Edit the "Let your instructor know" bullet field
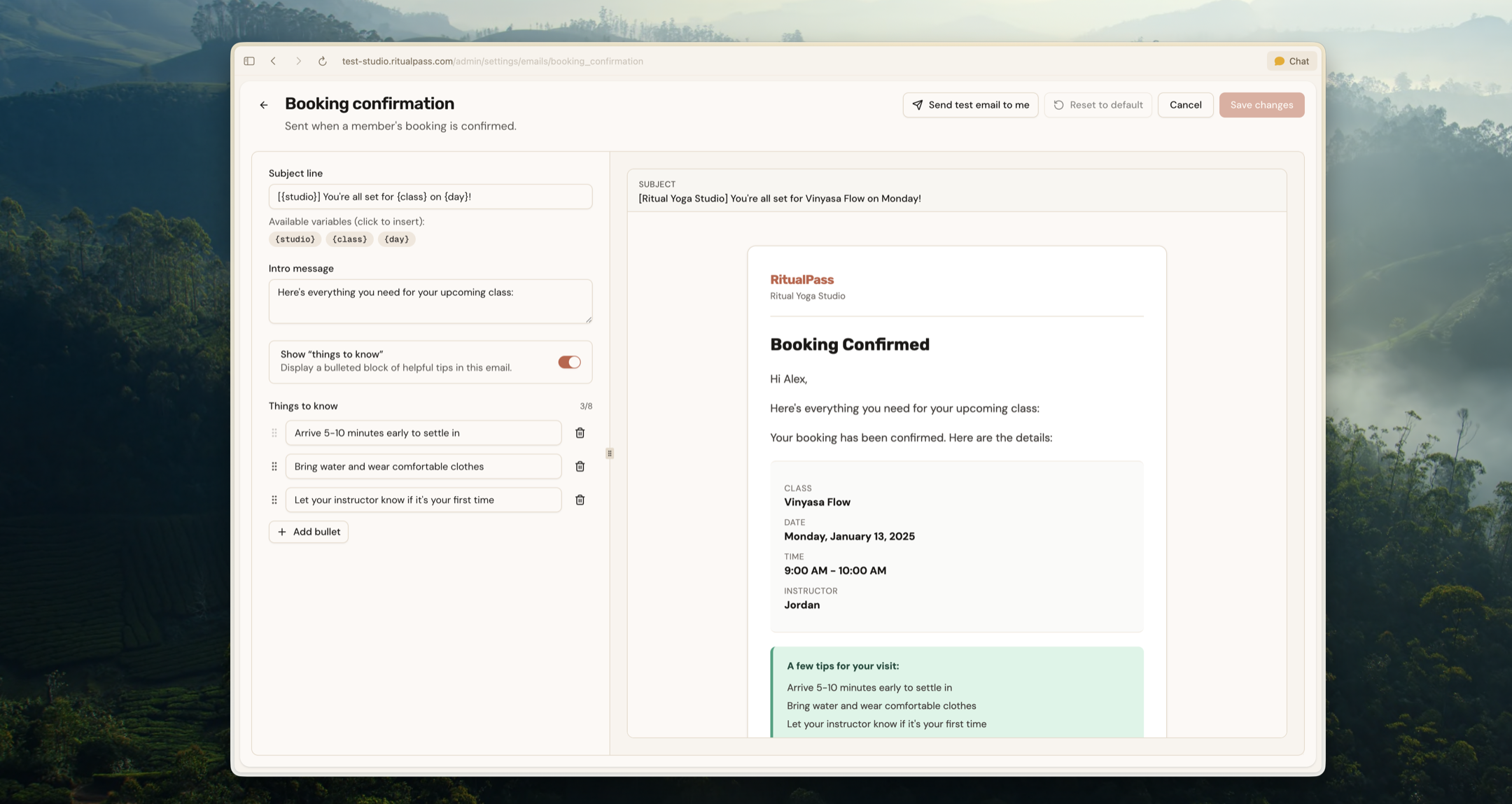The image size is (1512, 804). click(x=423, y=500)
